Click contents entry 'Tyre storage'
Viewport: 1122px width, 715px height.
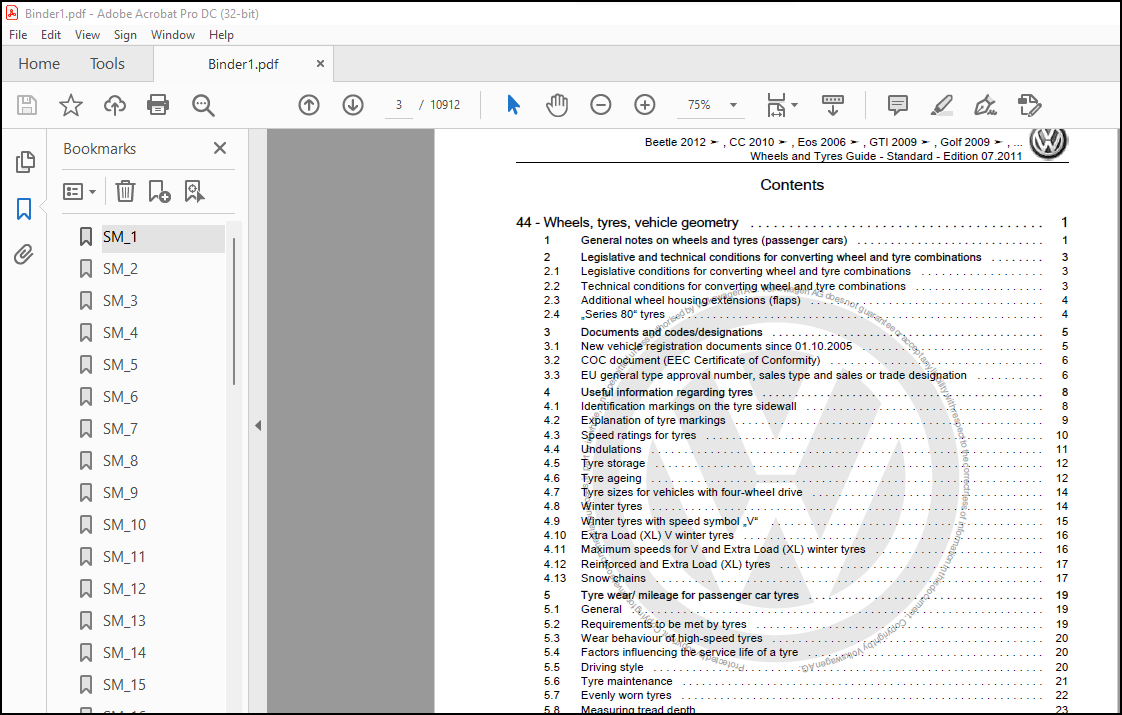[613, 464]
